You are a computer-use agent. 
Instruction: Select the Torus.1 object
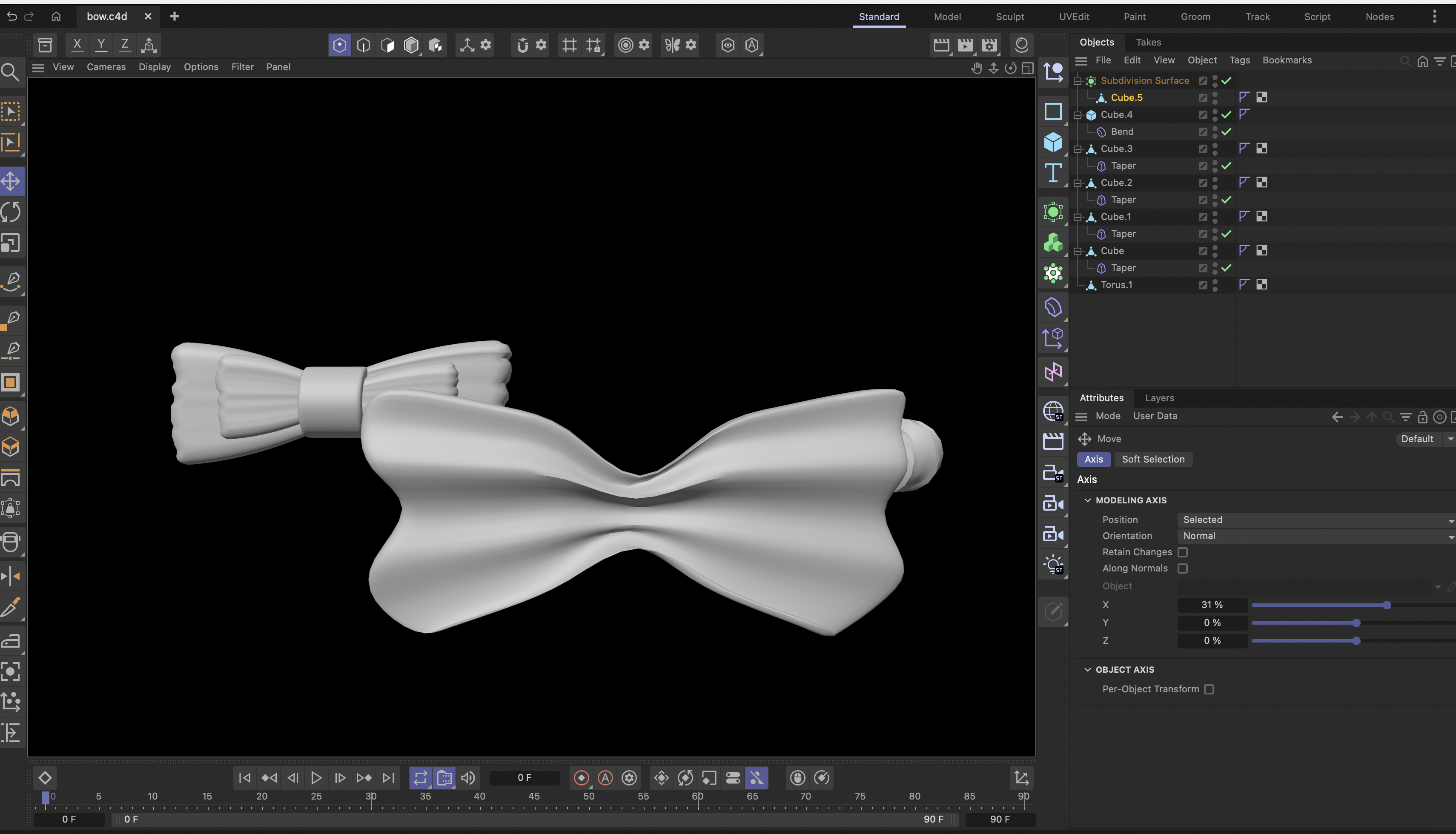[1116, 285]
